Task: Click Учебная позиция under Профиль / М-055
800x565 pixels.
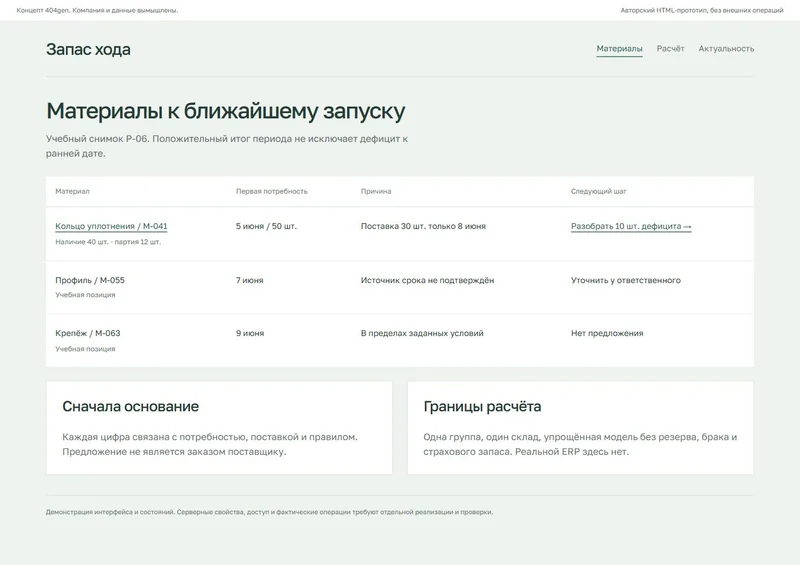Action: point(85,295)
